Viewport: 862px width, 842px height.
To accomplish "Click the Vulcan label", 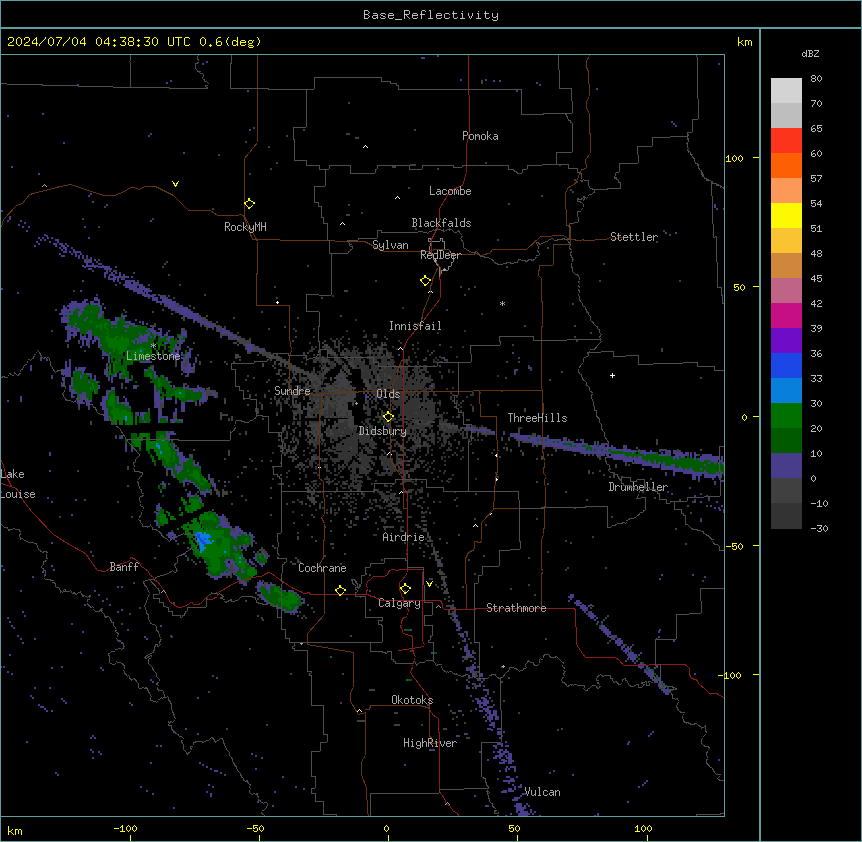I will coord(542,792).
